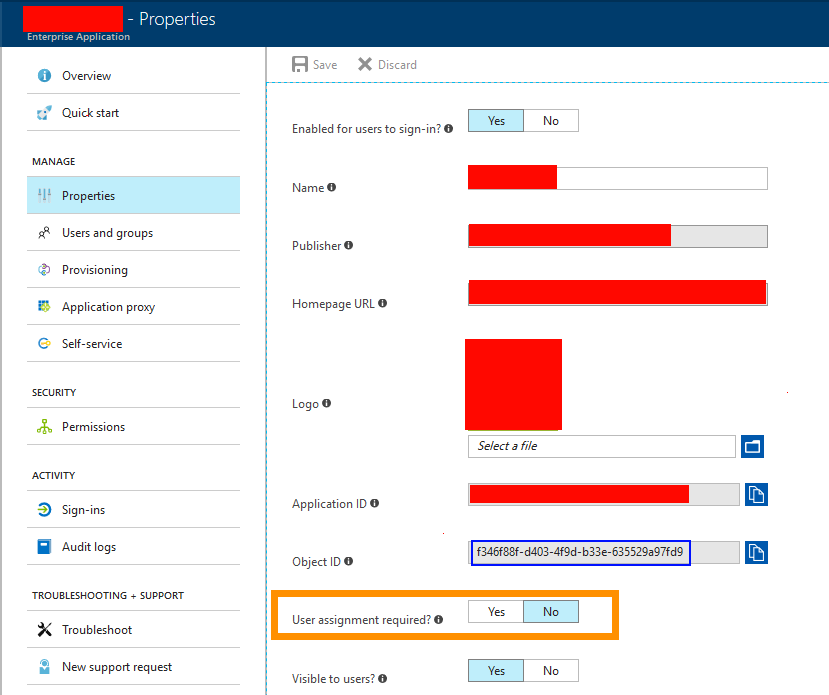This screenshot has width=829, height=695.
Task: Open Application proxy from the sidebar icon
Action: click(x=42, y=306)
